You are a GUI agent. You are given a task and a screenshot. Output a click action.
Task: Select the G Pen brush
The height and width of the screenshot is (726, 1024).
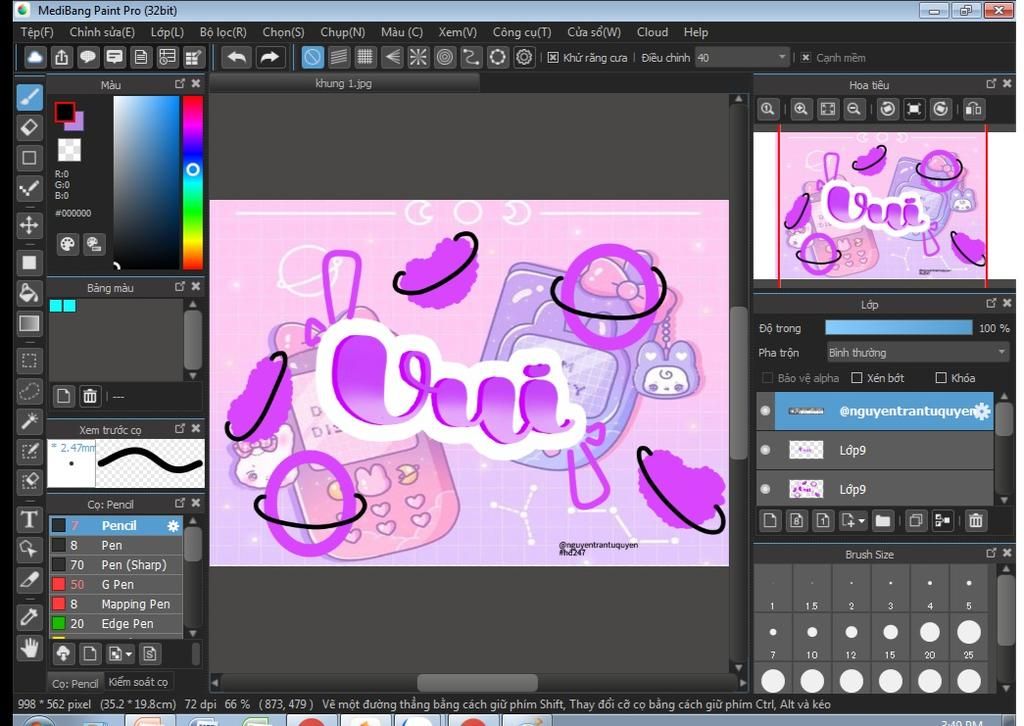tap(117, 584)
